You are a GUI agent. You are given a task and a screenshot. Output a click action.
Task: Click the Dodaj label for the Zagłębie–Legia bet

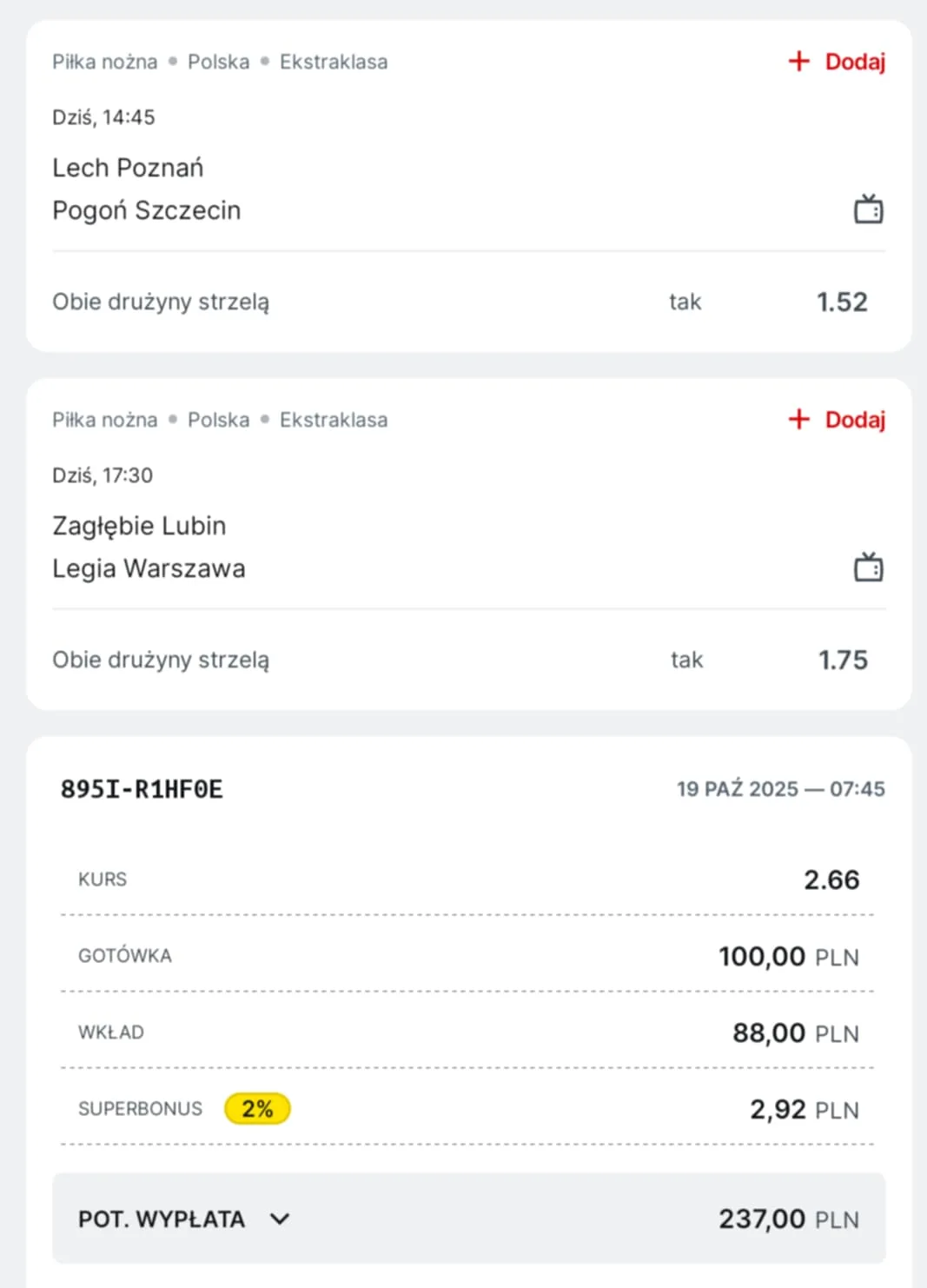855,420
